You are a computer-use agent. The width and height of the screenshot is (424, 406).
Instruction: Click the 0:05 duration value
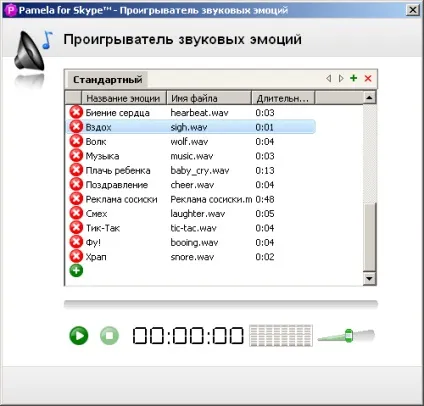[x=265, y=214]
